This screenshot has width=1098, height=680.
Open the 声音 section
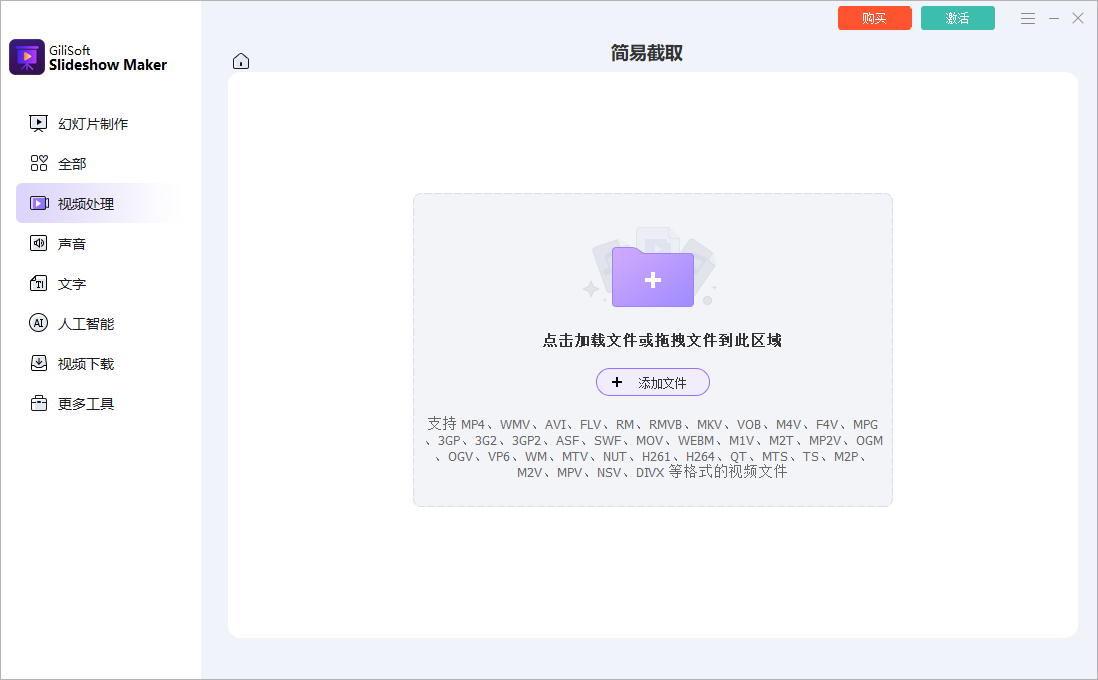[72, 244]
